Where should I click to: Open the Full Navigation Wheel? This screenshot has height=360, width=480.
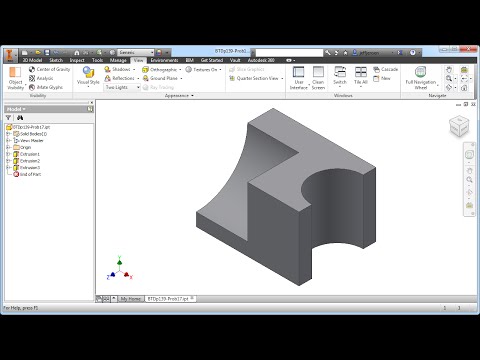pos(421,78)
